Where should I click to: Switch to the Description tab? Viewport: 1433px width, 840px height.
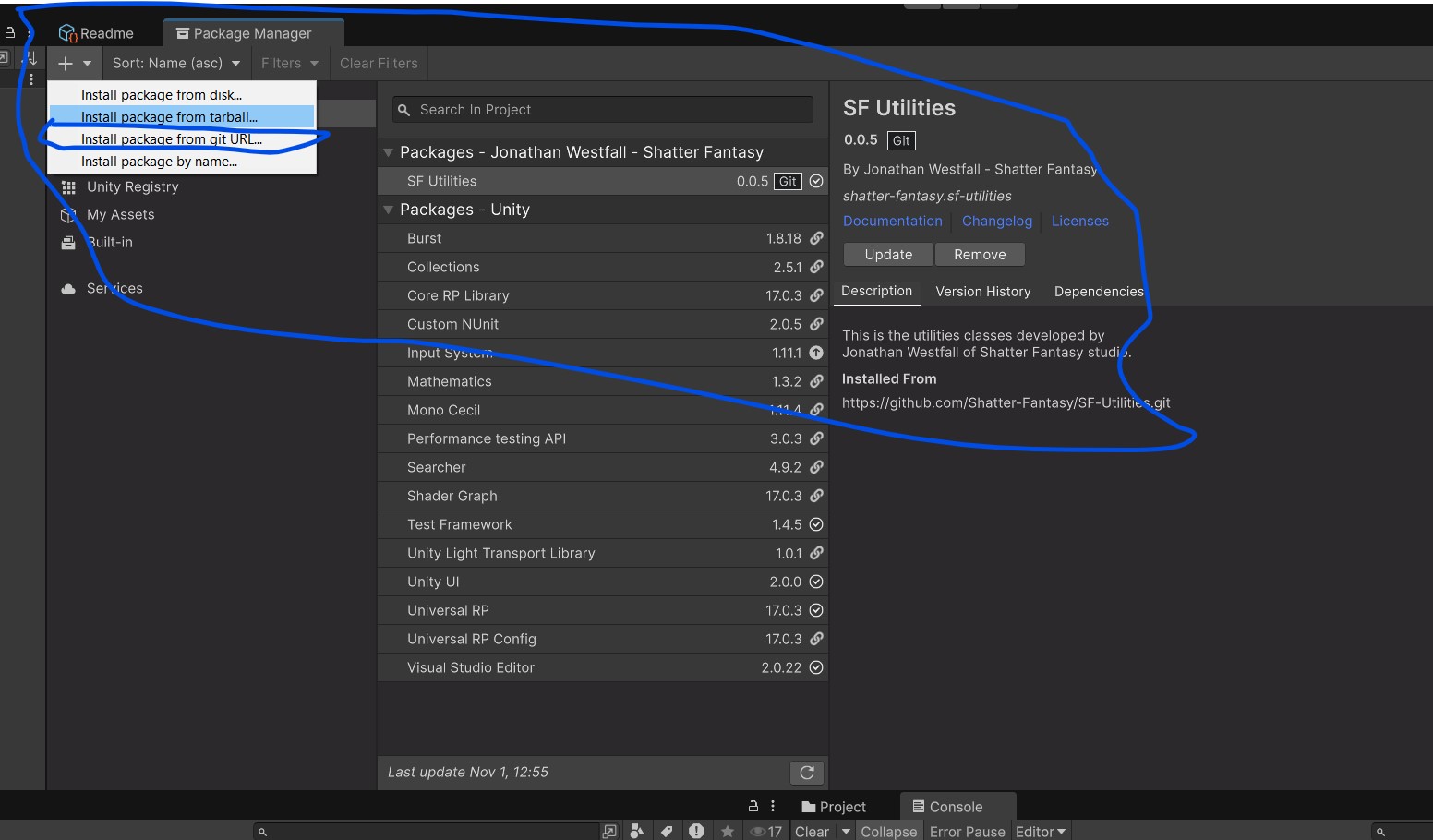pos(877,291)
